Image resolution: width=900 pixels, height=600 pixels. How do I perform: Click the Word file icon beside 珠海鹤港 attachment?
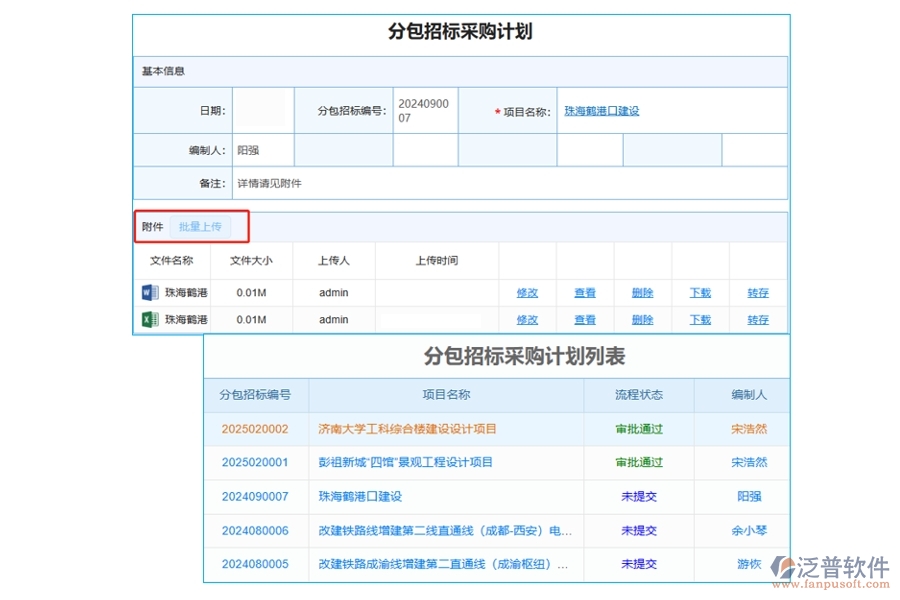146,292
